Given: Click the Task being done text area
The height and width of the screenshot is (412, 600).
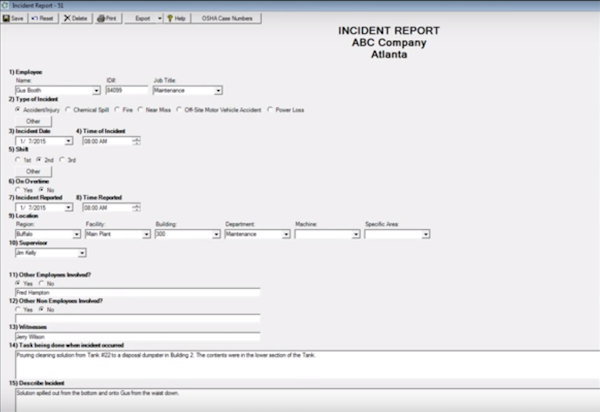Looking at the screenshot, I should tap(308, 365).
